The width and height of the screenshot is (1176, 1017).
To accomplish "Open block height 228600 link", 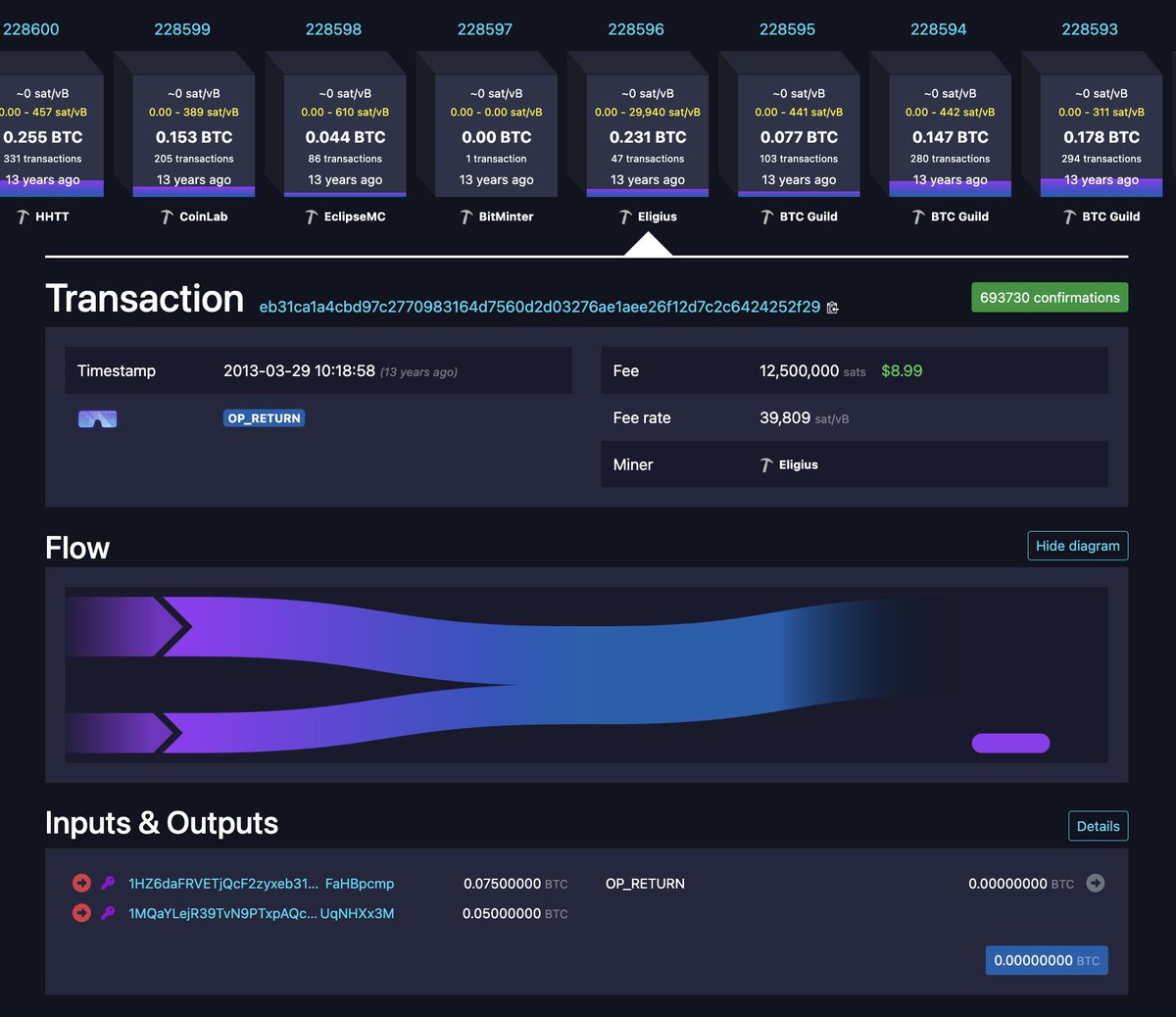I will pos(30,29).
